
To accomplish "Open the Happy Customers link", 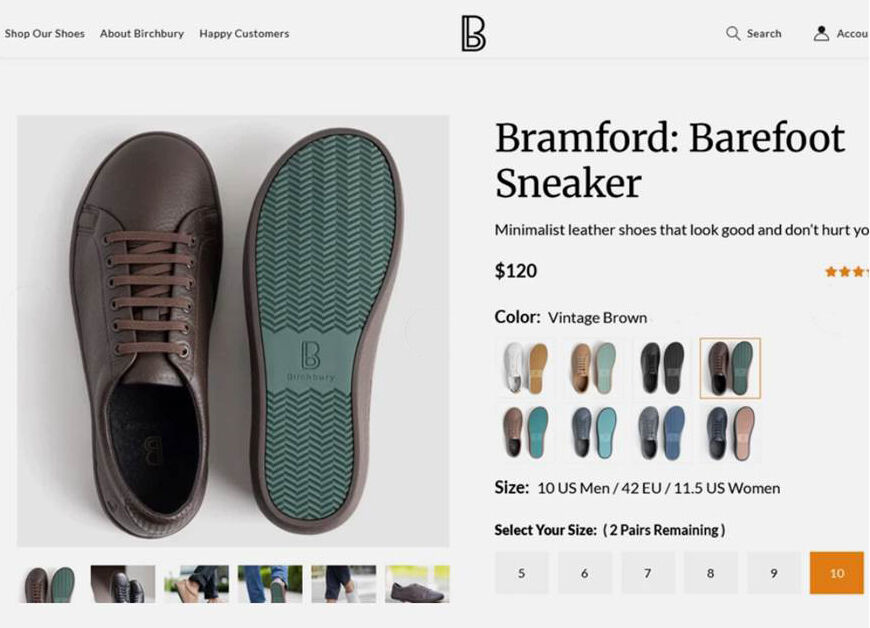I will click(244, 33).
